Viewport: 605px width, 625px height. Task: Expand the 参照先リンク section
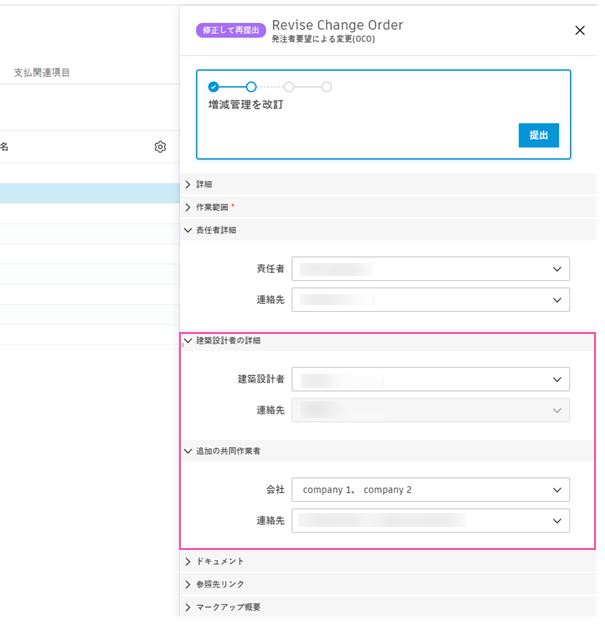coord(388,584)
